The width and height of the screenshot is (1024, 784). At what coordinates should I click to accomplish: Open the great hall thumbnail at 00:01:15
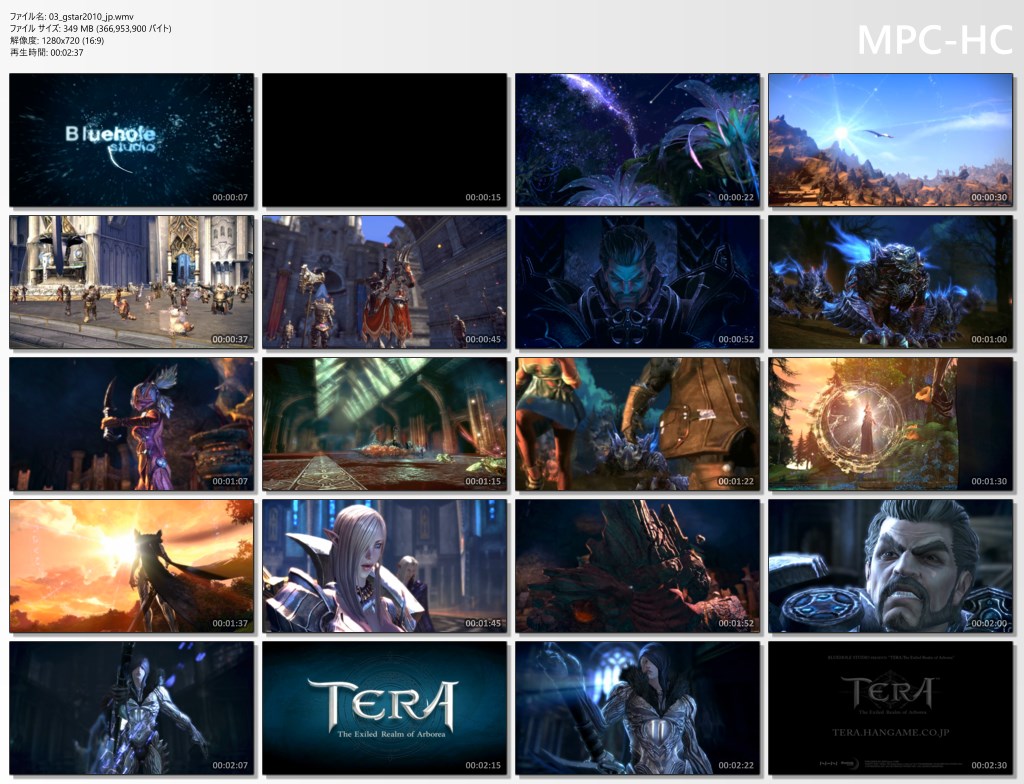(x=385, y=424)
